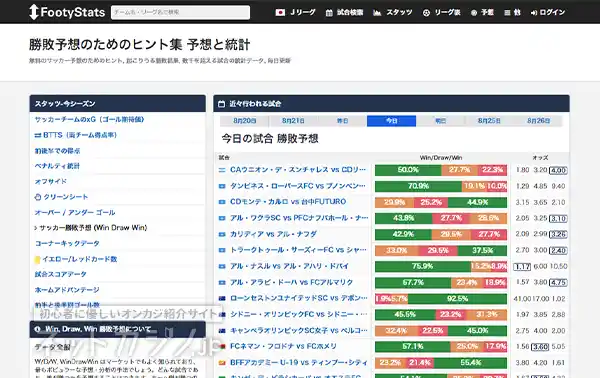Open サッカーチームのxG sidebar link
Image resolution: width=600 pixels, height=378 pixels.
coord(89,119)
